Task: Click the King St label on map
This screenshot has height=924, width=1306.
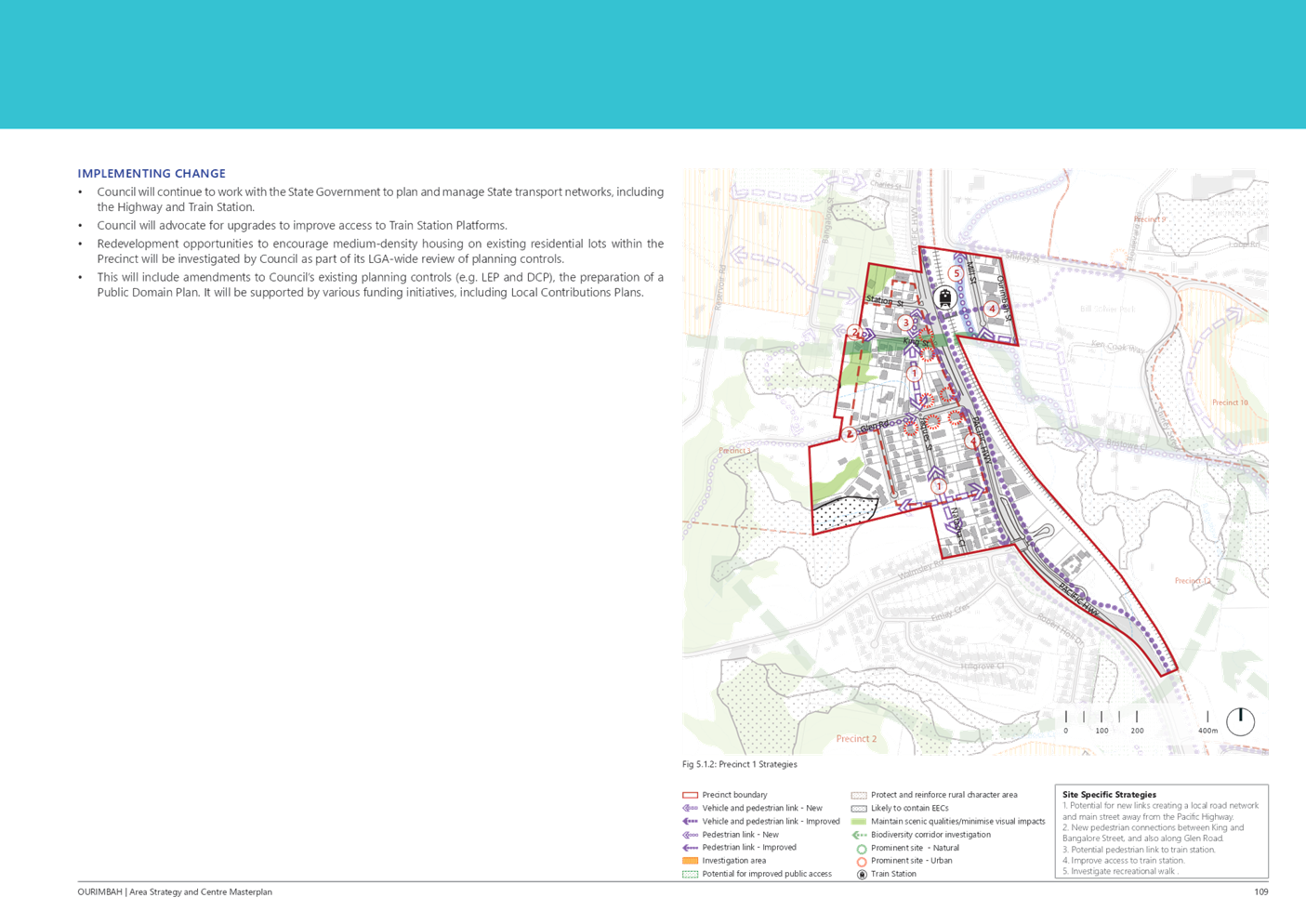Action: [x=915, y=343]
